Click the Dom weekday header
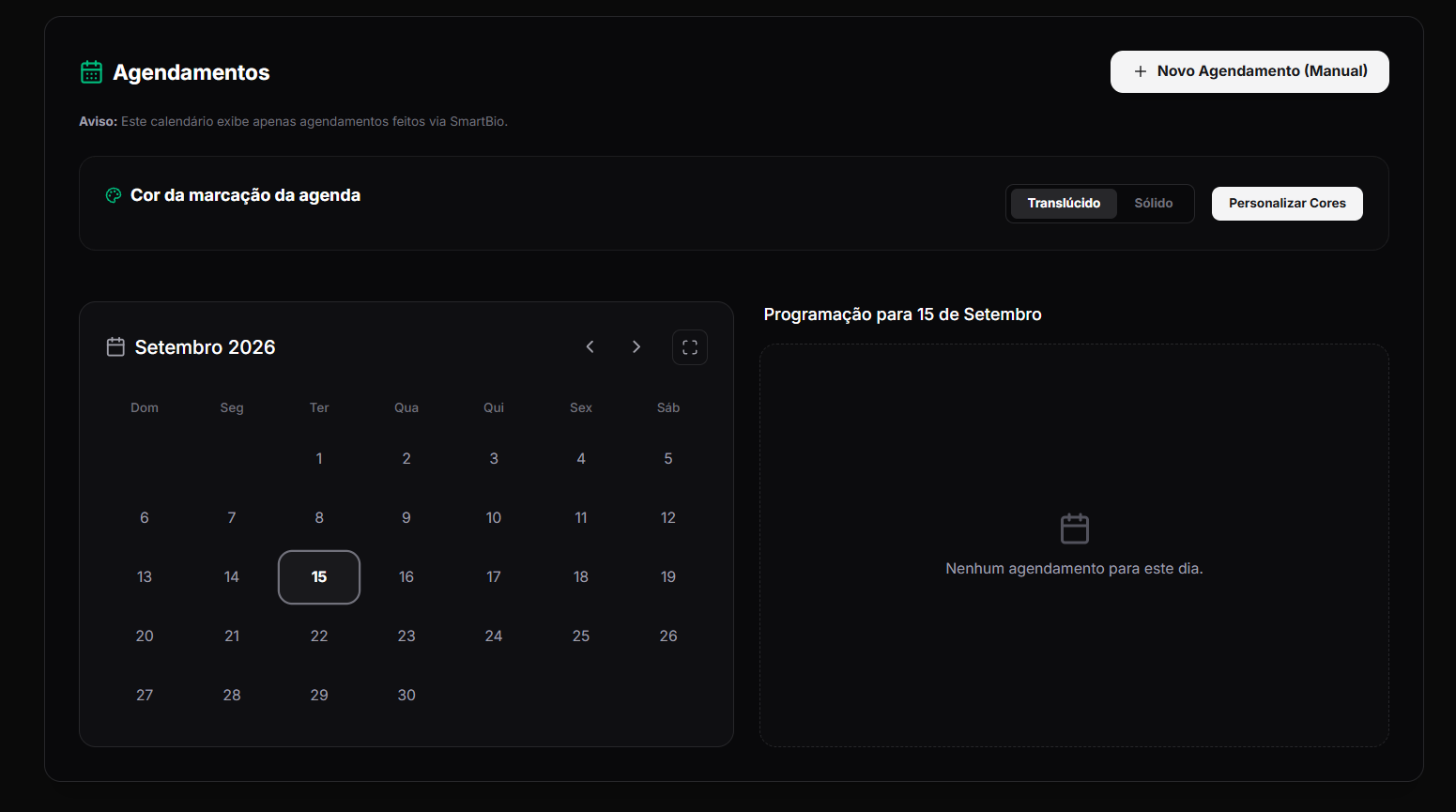Screen dimensions: 1456x812 [x=145, y=407]
